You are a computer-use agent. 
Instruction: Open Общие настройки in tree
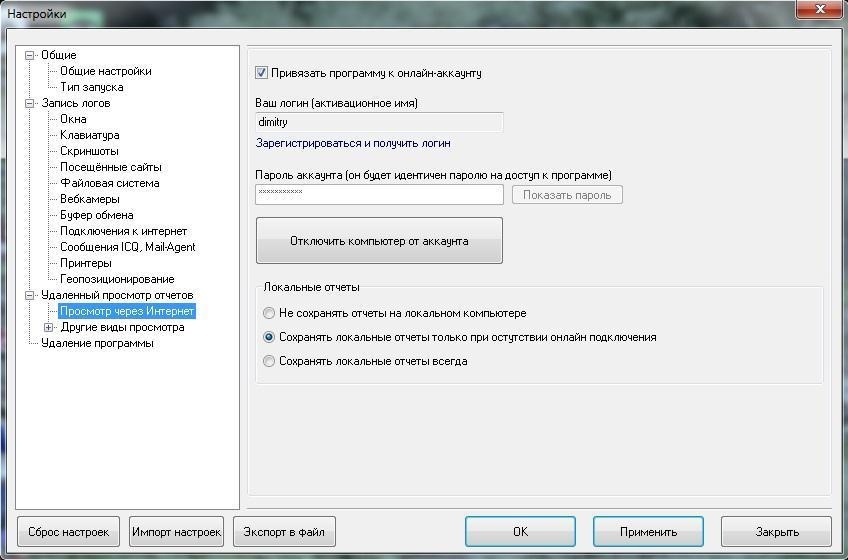tap(105, 71)
